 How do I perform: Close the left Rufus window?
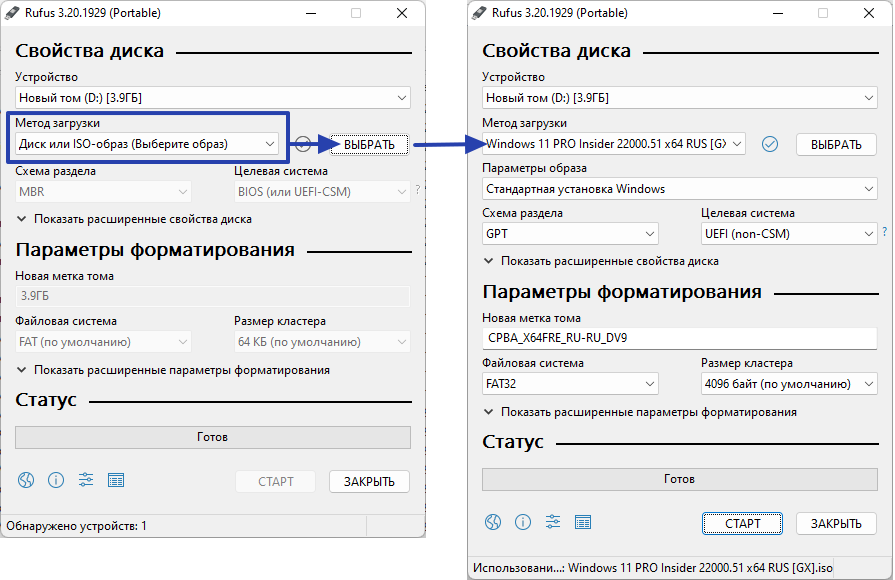402,13
